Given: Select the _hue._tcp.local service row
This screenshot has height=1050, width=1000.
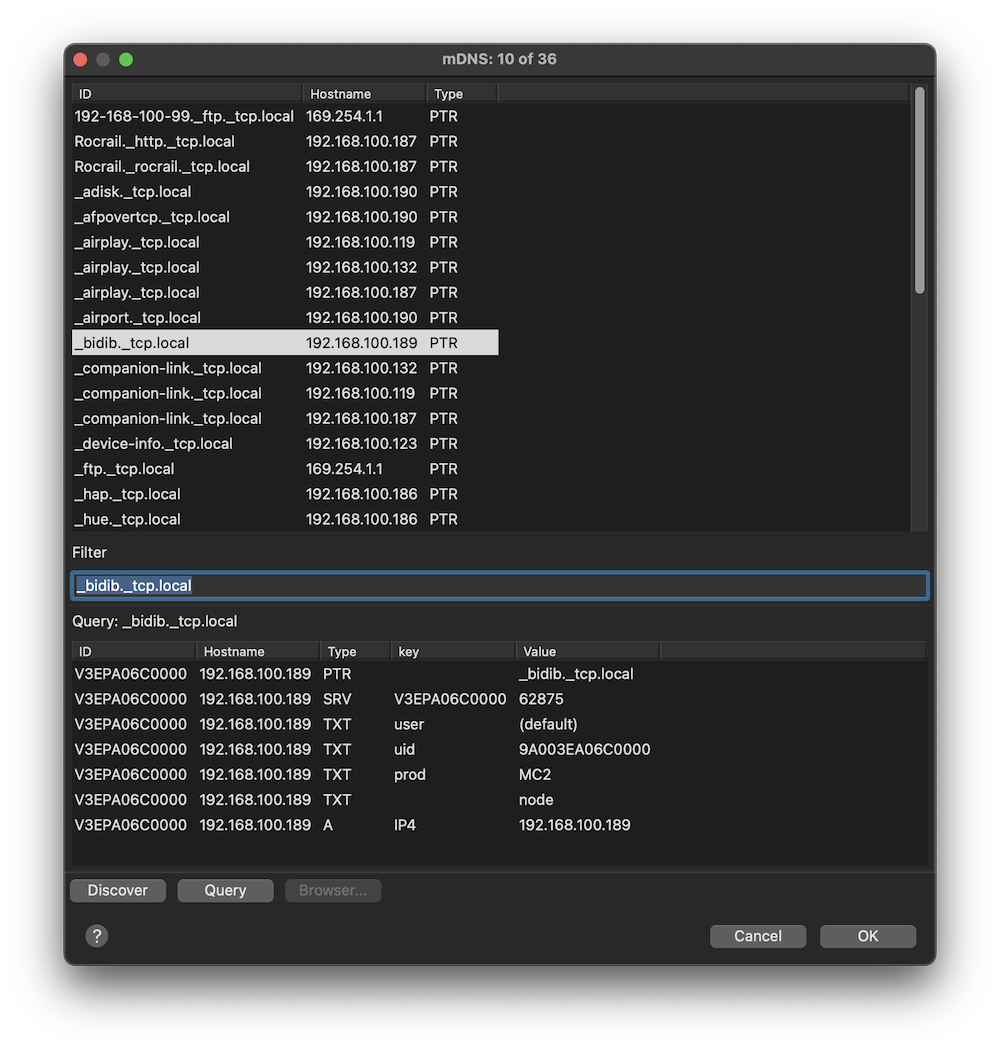Looking at the screenshot, I should coord(128,519).
